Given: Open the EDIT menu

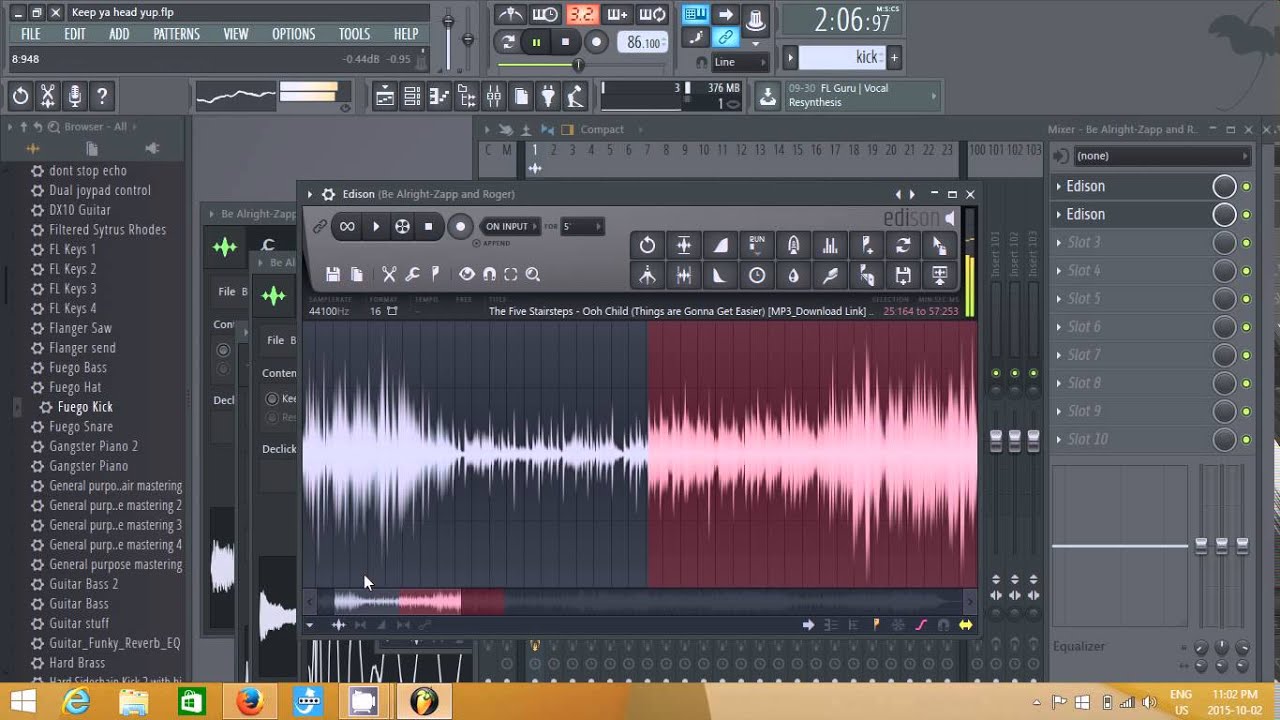Looking at the screenshot, I should [75, 34].
